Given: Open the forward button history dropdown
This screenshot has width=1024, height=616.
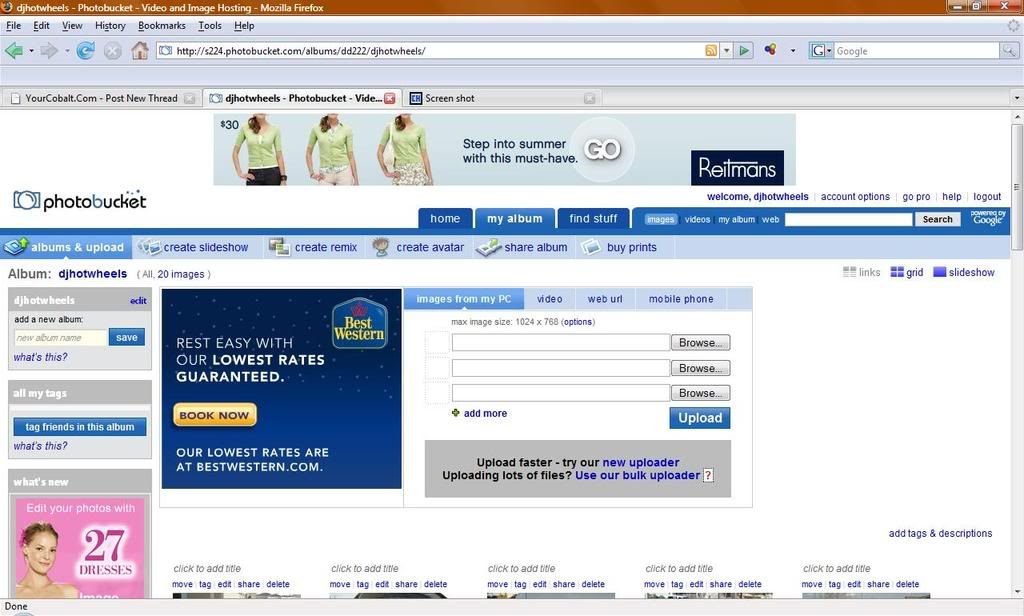Looking at the screenshot, I should pyautogui.click(x=67, y=50).
